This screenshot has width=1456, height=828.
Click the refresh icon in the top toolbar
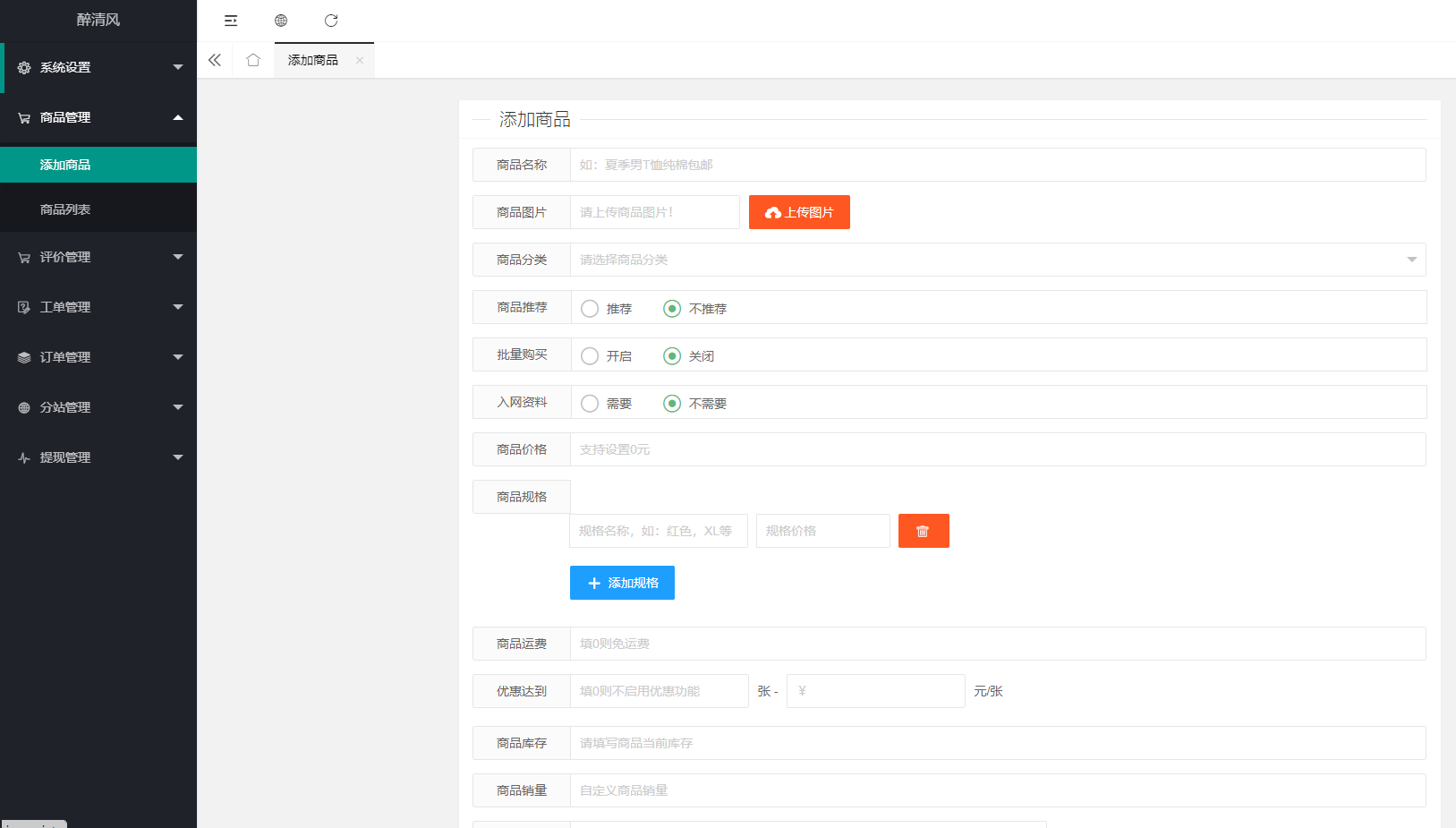[331, 20]
